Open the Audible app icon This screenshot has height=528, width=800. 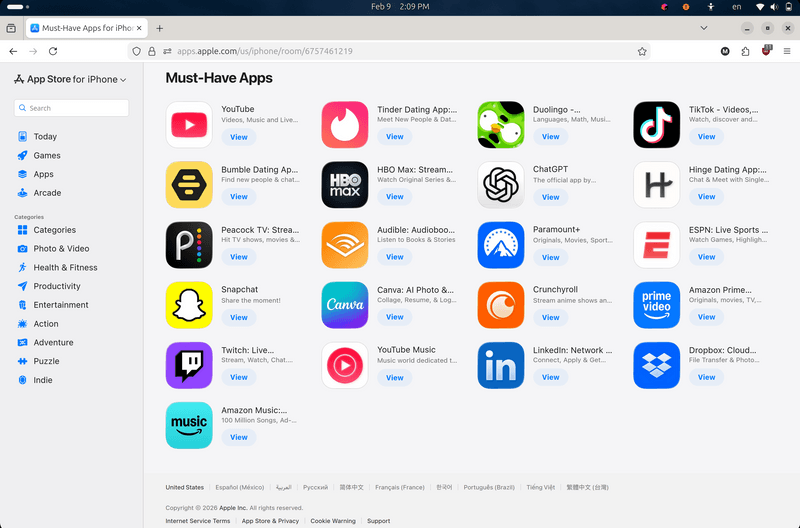[345, 245]
